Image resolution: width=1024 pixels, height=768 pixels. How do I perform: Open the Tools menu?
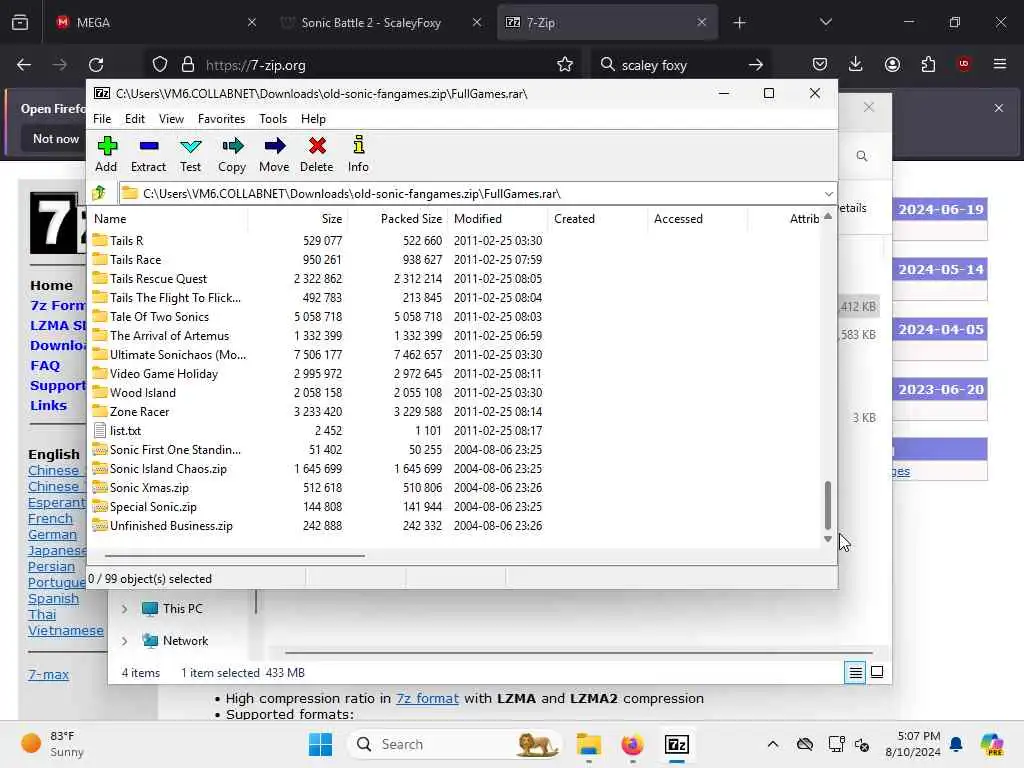[273, 119]
